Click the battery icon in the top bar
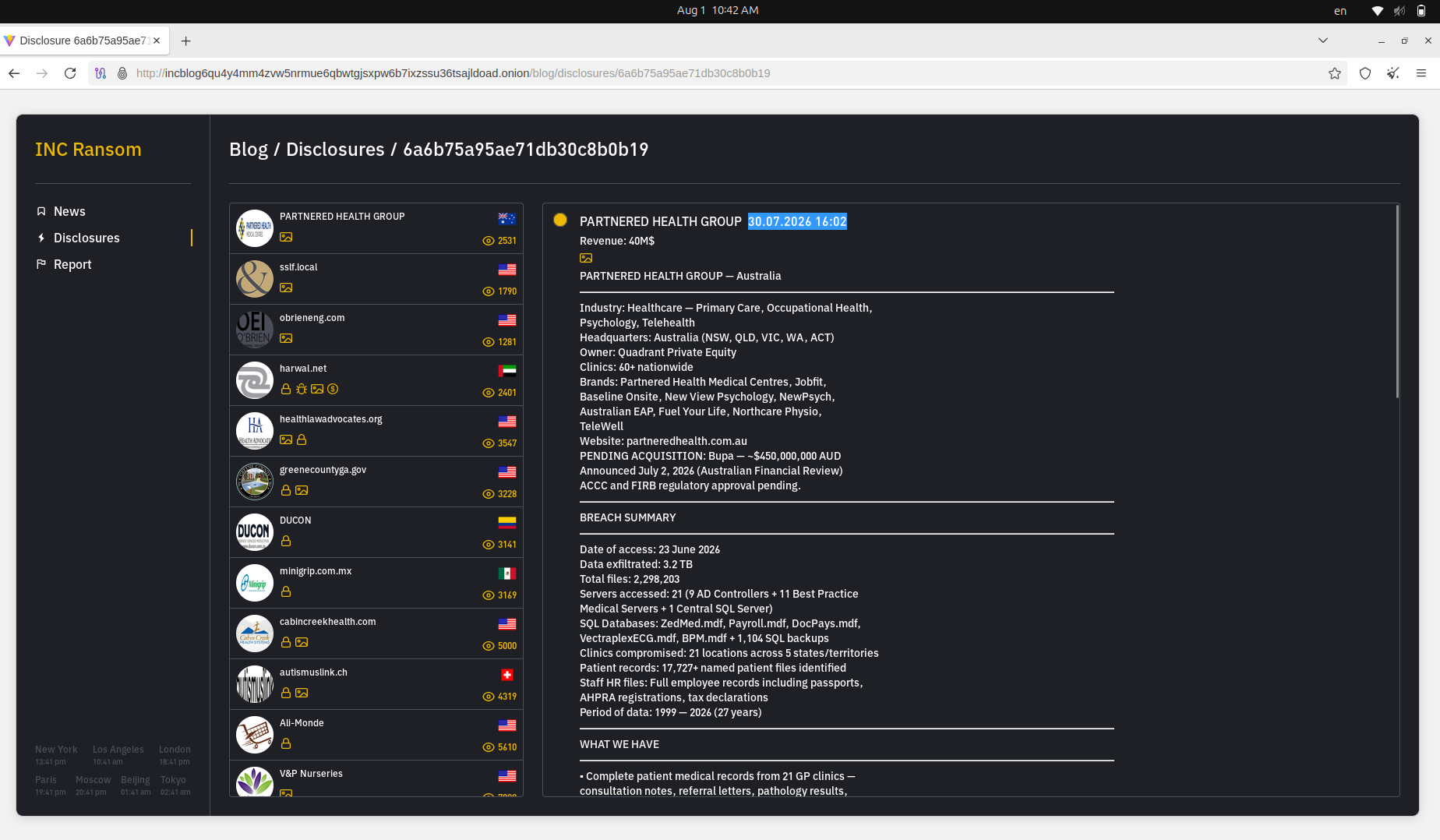This screenshot has width=1440, height=840. (1421, 11)
